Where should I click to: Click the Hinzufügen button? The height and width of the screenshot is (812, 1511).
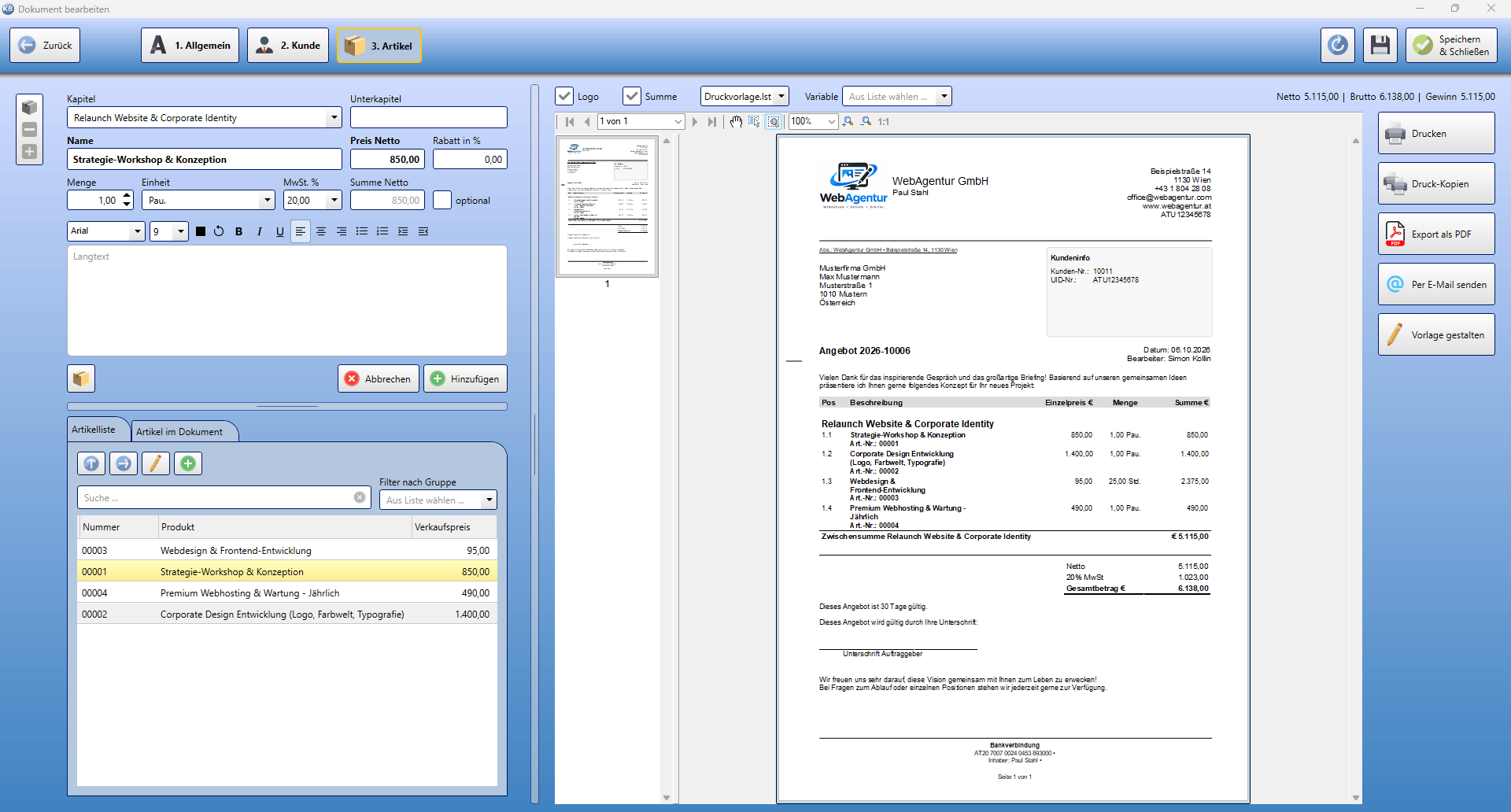tap(466, 378)
